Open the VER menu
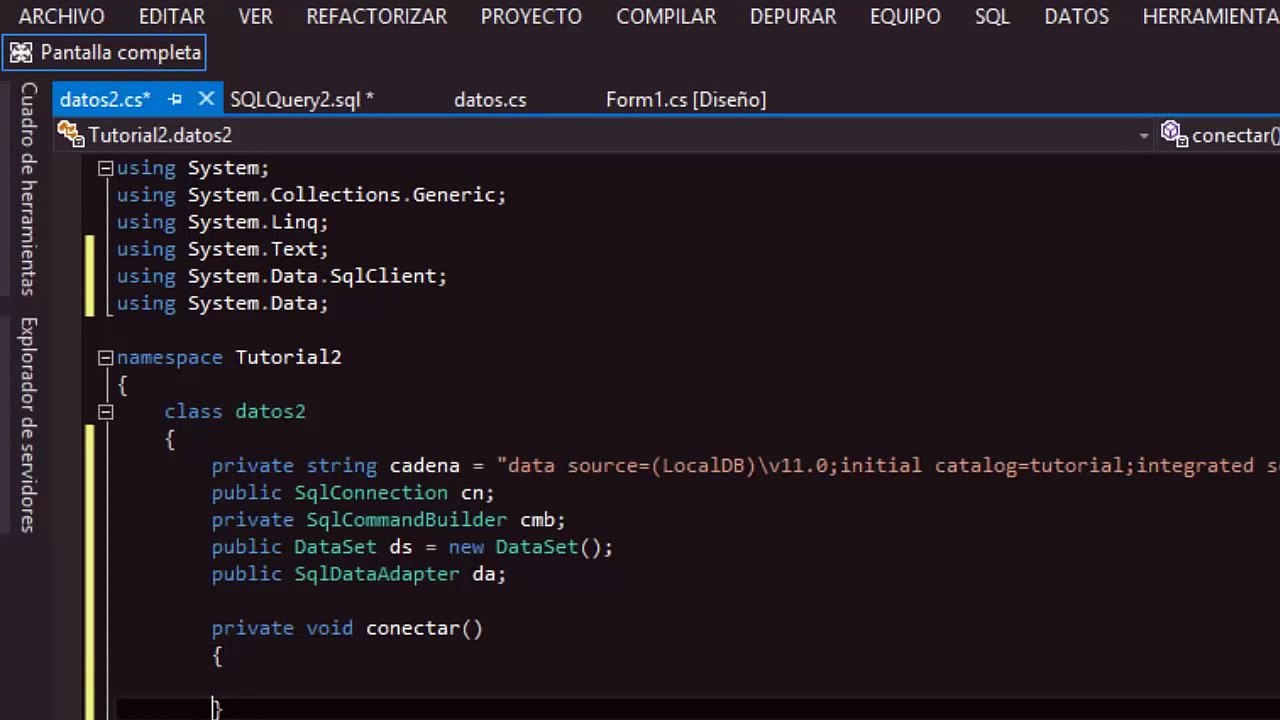 tap(255, 16)
